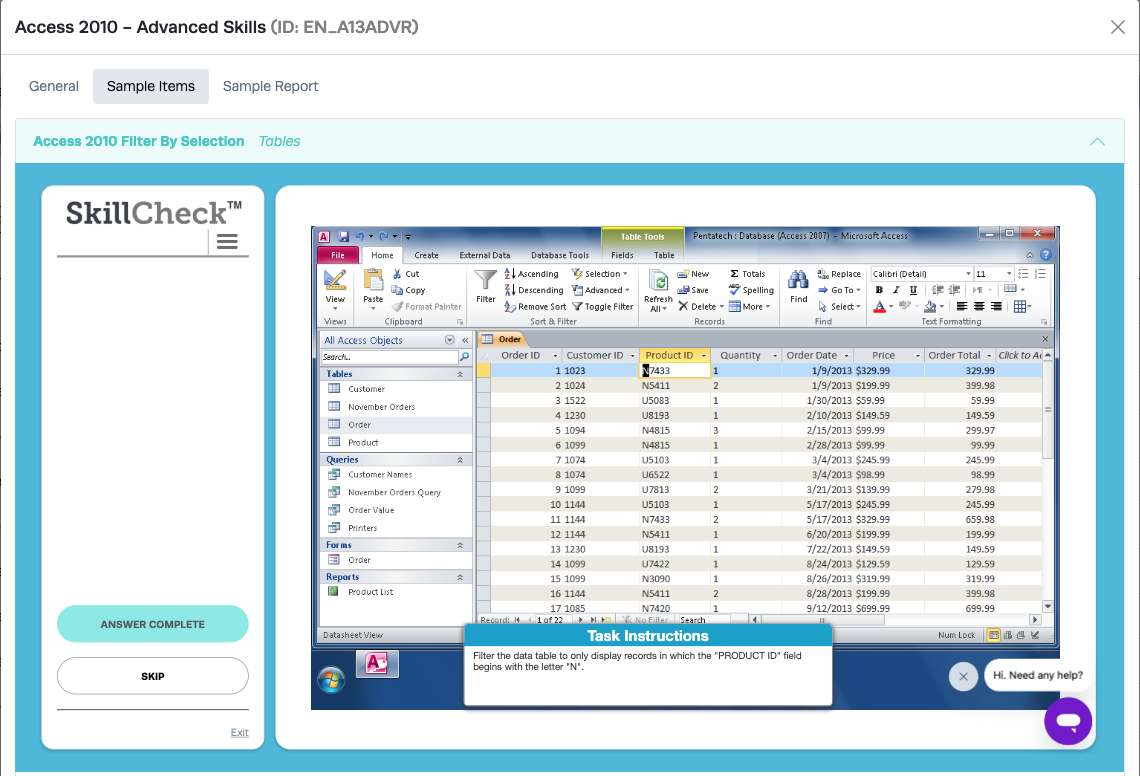Open Product ID column filter arrow
The image size is (1140, 776).
(704, 356)
